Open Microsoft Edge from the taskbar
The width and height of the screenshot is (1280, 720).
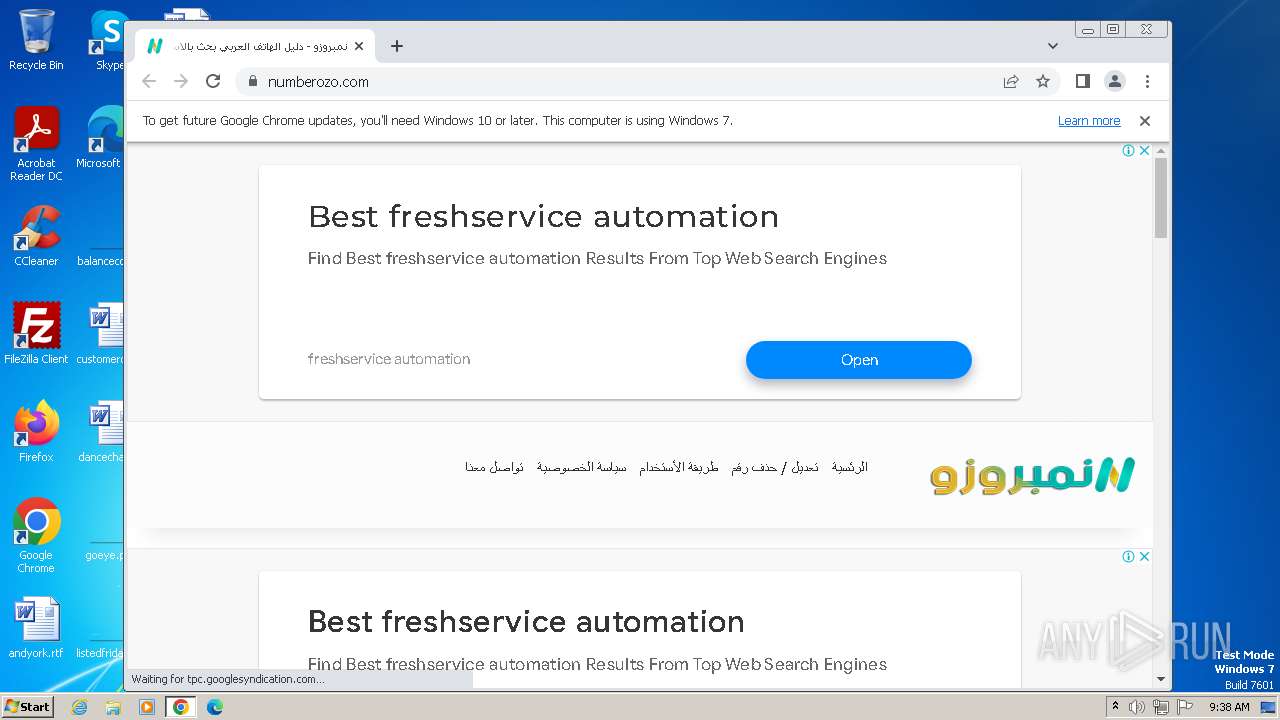click(214, 707)
